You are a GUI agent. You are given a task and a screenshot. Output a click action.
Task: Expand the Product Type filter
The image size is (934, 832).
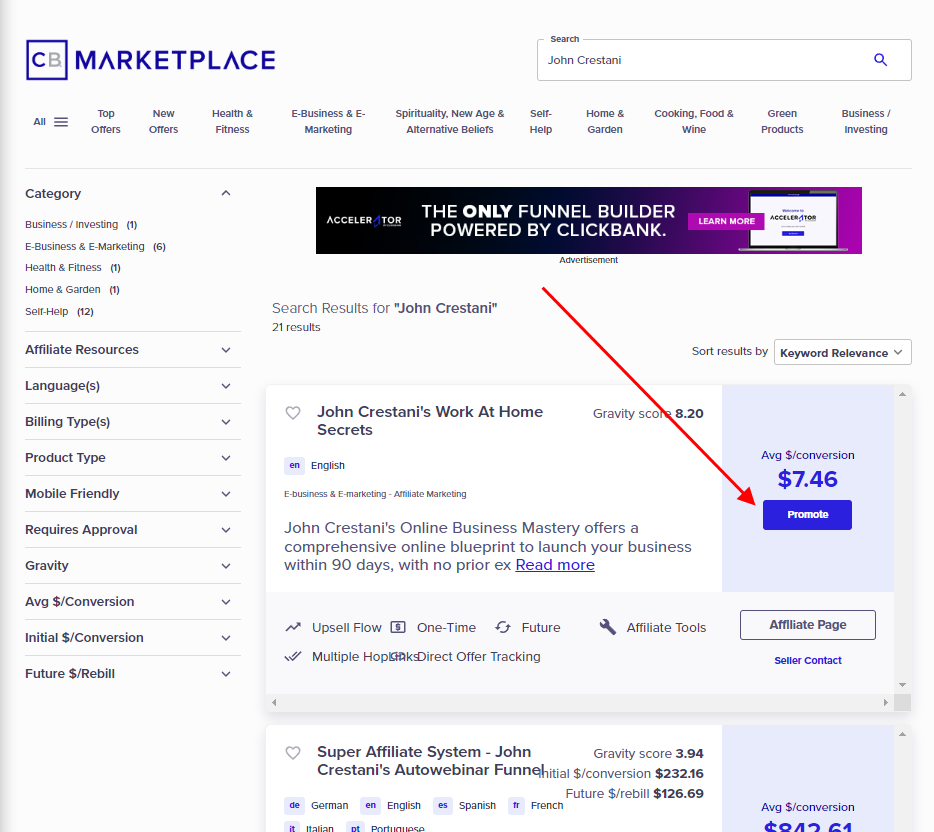tap(226, 458)
